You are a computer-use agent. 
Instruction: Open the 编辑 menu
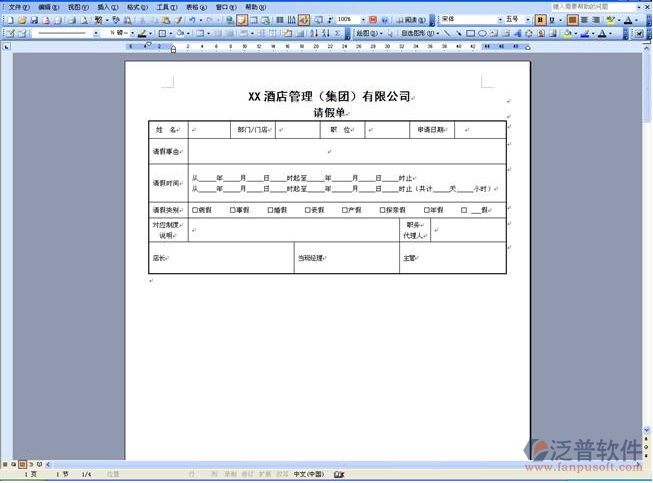(49, 7)
